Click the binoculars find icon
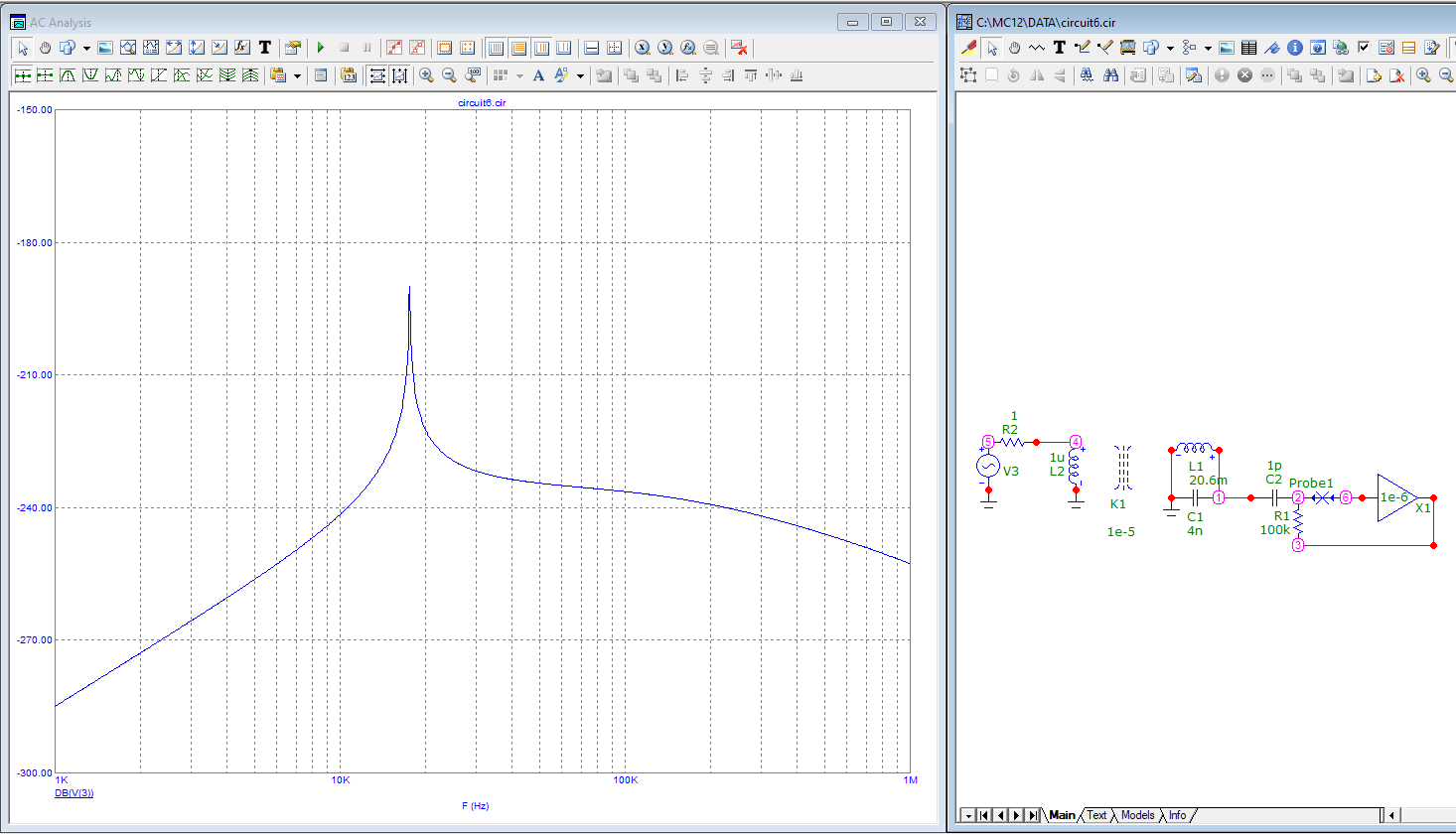 pos(1111,75)
